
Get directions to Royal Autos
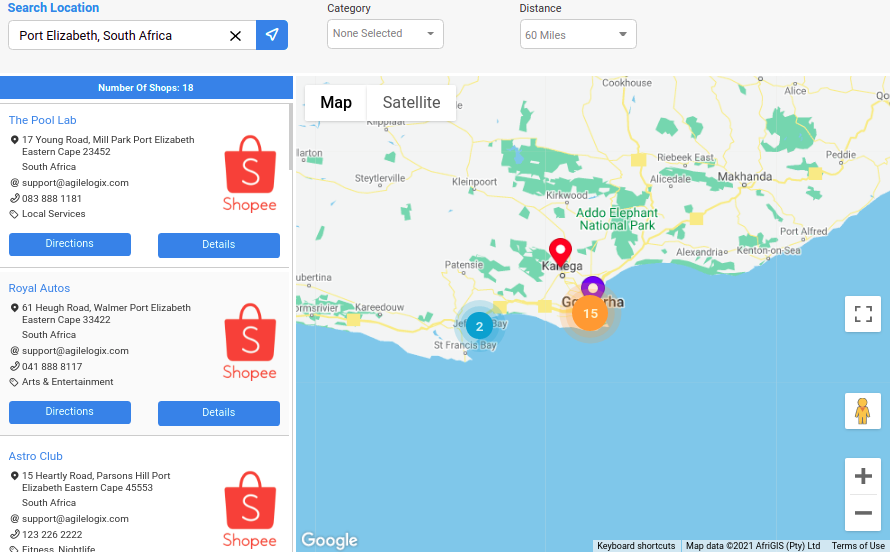[x=70, y=412]
